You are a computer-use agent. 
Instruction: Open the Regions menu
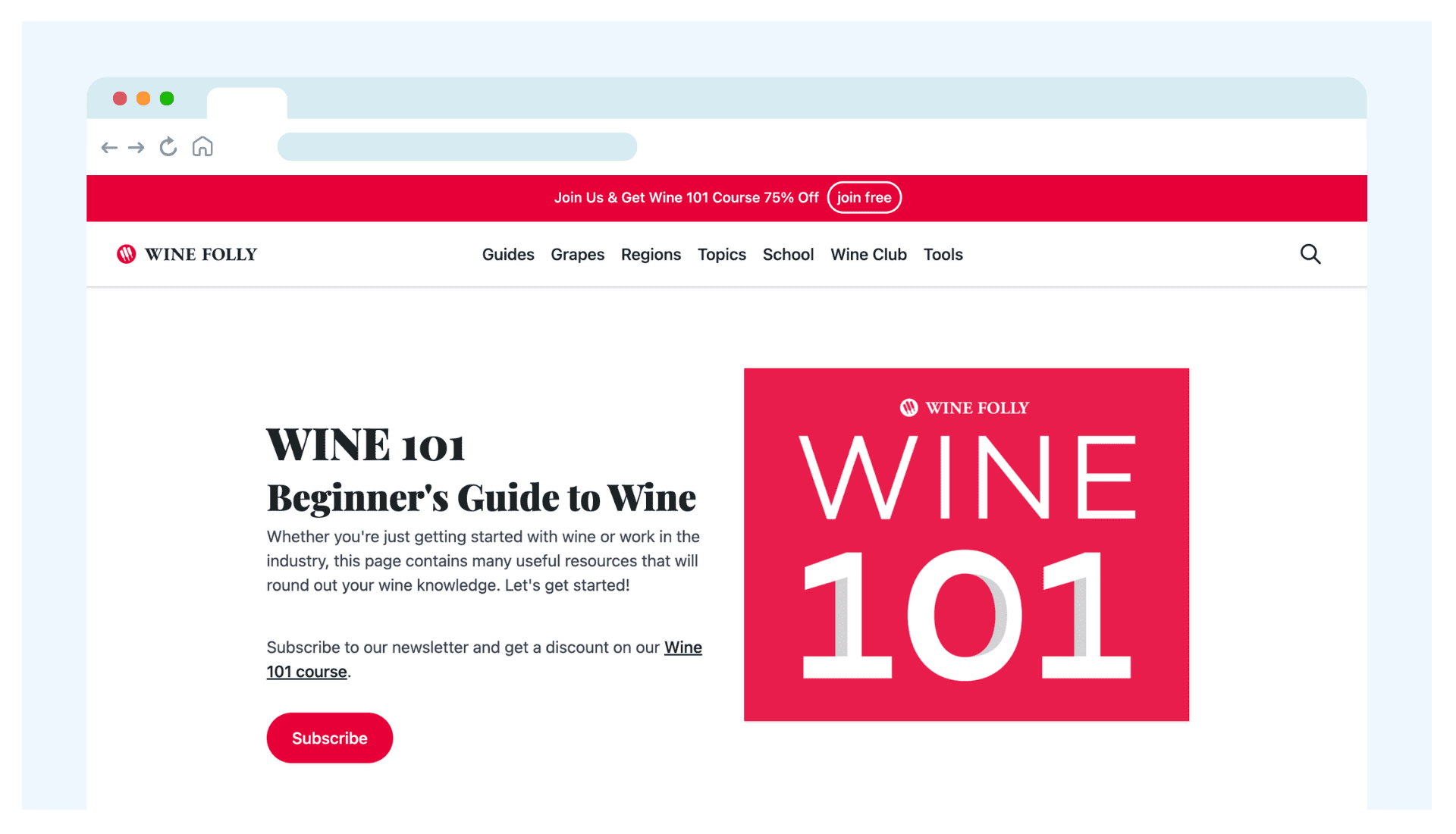[651, 255]
